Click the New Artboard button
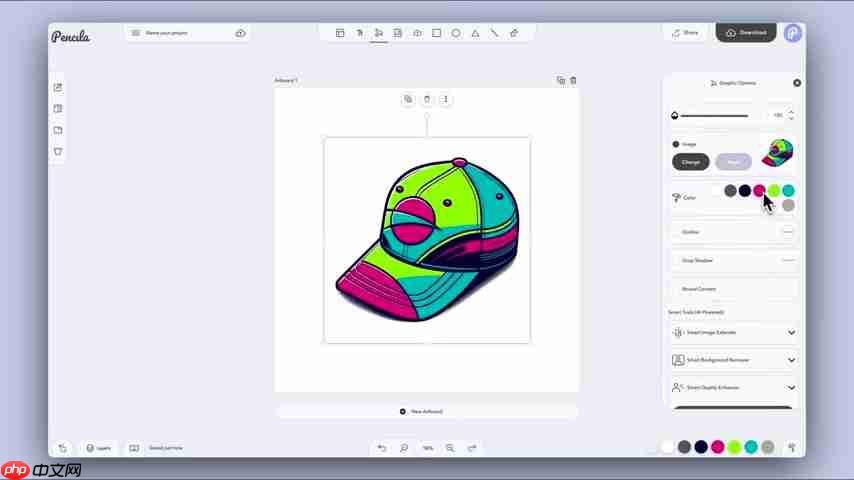Screen dimensions: 854x480 426,411
